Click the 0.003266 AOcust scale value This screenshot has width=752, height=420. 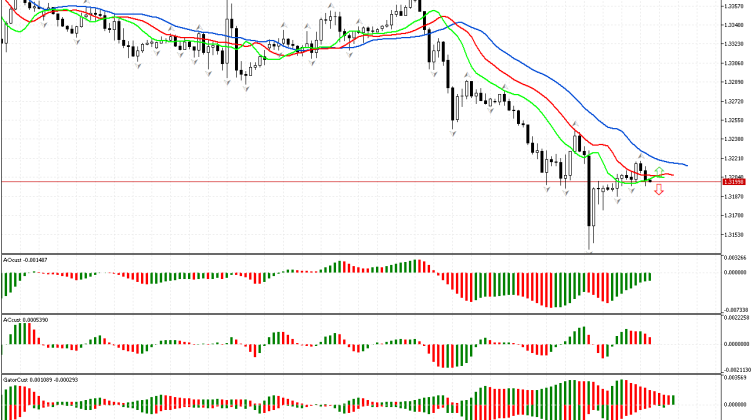735,258
